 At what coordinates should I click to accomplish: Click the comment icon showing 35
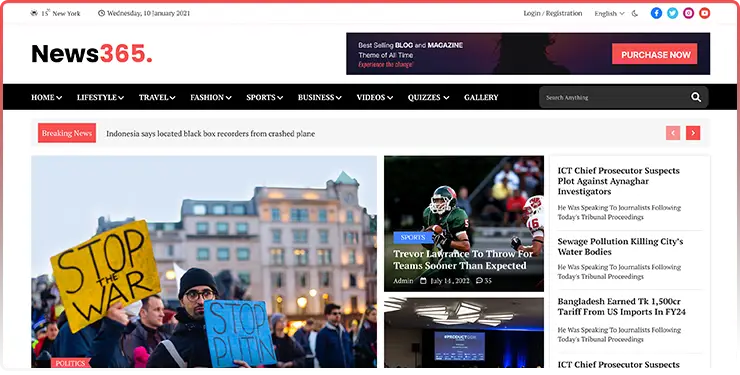(479, 281)
